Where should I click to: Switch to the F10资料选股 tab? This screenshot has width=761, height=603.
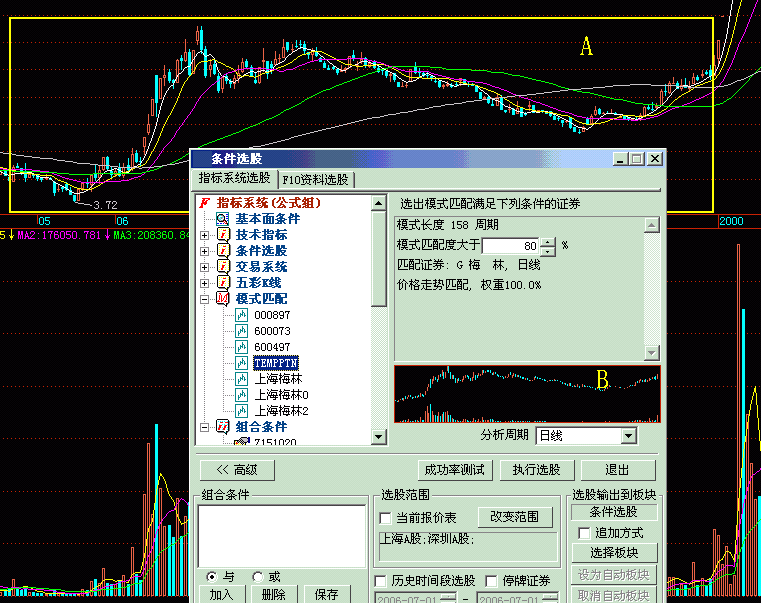click(315, 180)
